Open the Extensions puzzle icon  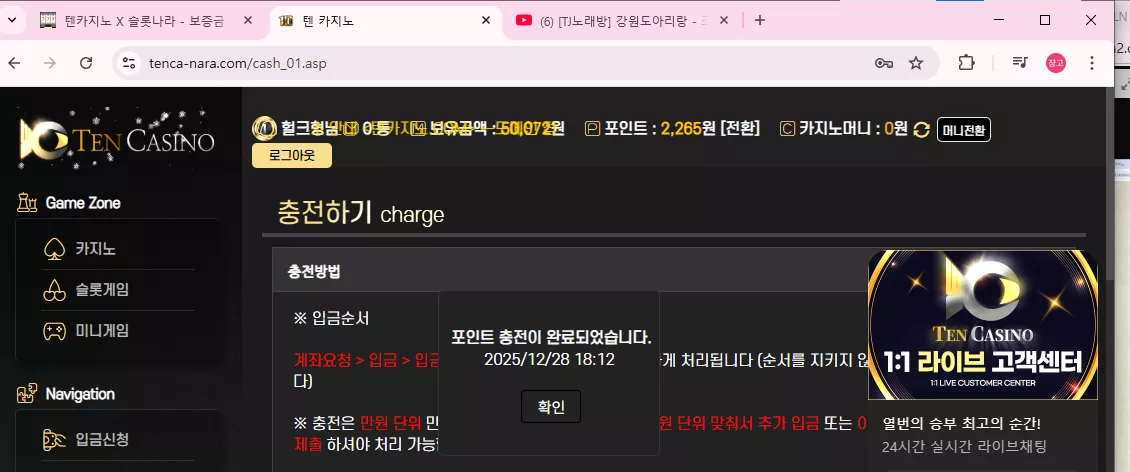966,63
